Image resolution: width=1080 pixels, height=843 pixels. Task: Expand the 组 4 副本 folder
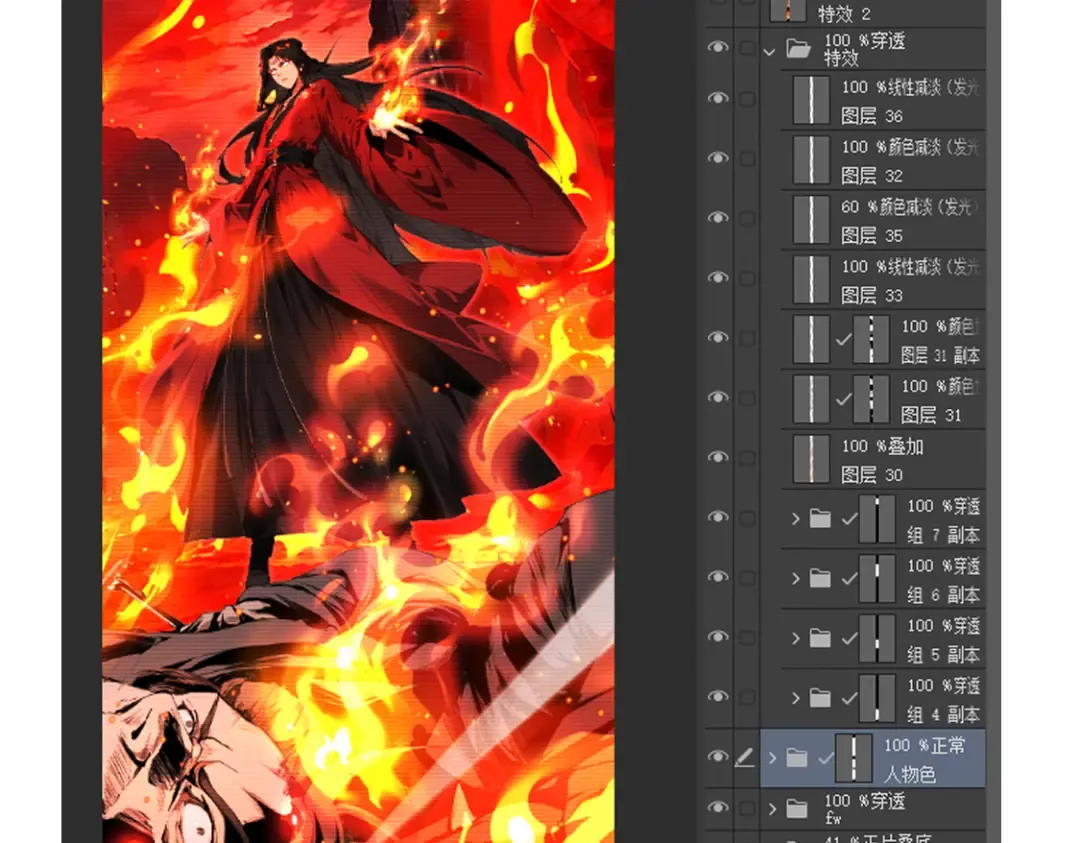pyautogui.click(x=796, y=698)
